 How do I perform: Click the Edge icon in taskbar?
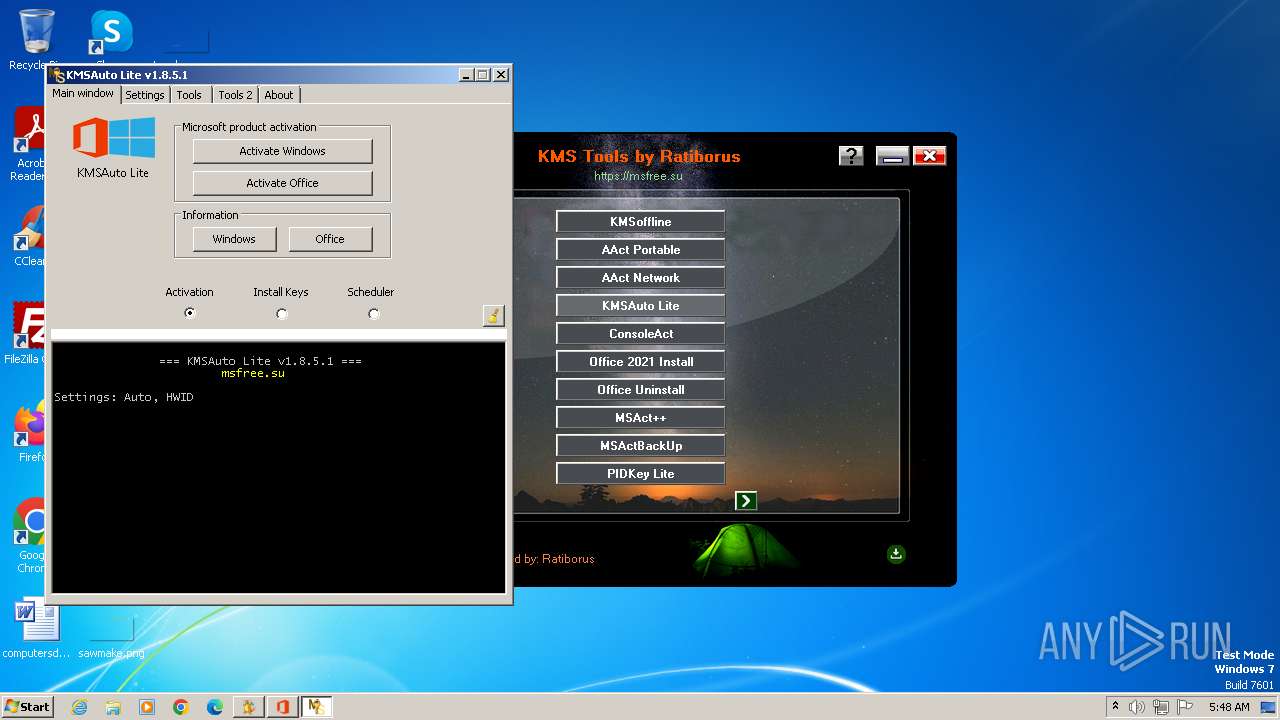pyautogui.click(x=215, y=707)
